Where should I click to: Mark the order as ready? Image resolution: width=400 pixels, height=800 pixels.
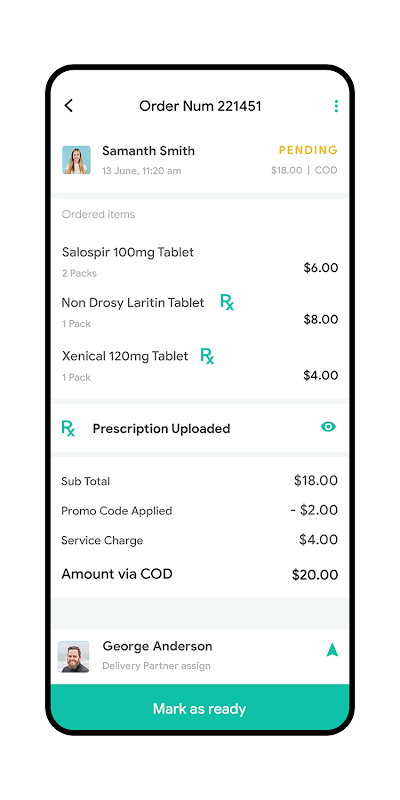[x=200, y=708]
